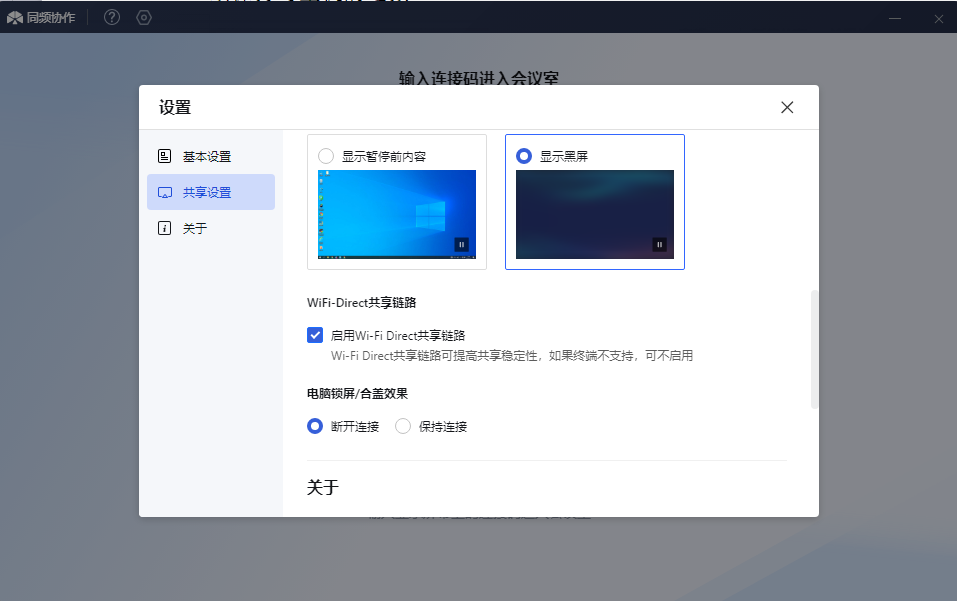957x601 pixels.
Task: Open the help question mark icon
Action: pyautogui.click(x=112, y=17)
